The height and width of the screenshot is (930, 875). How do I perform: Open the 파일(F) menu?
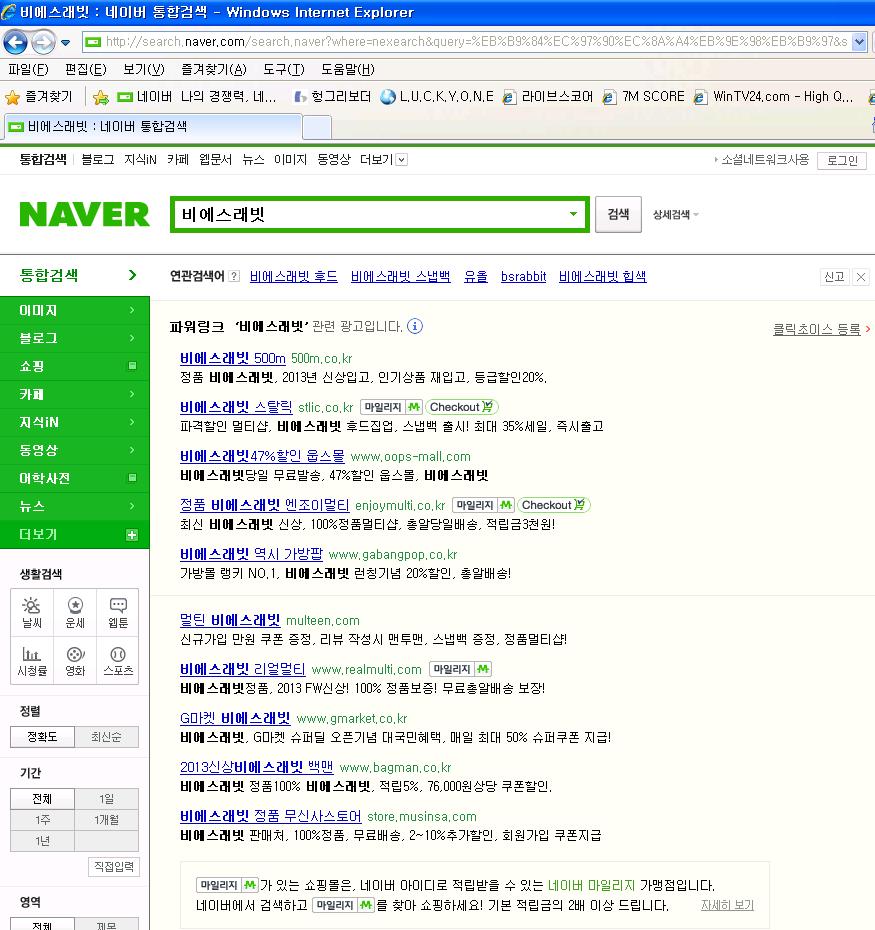[x=28, y=69]
